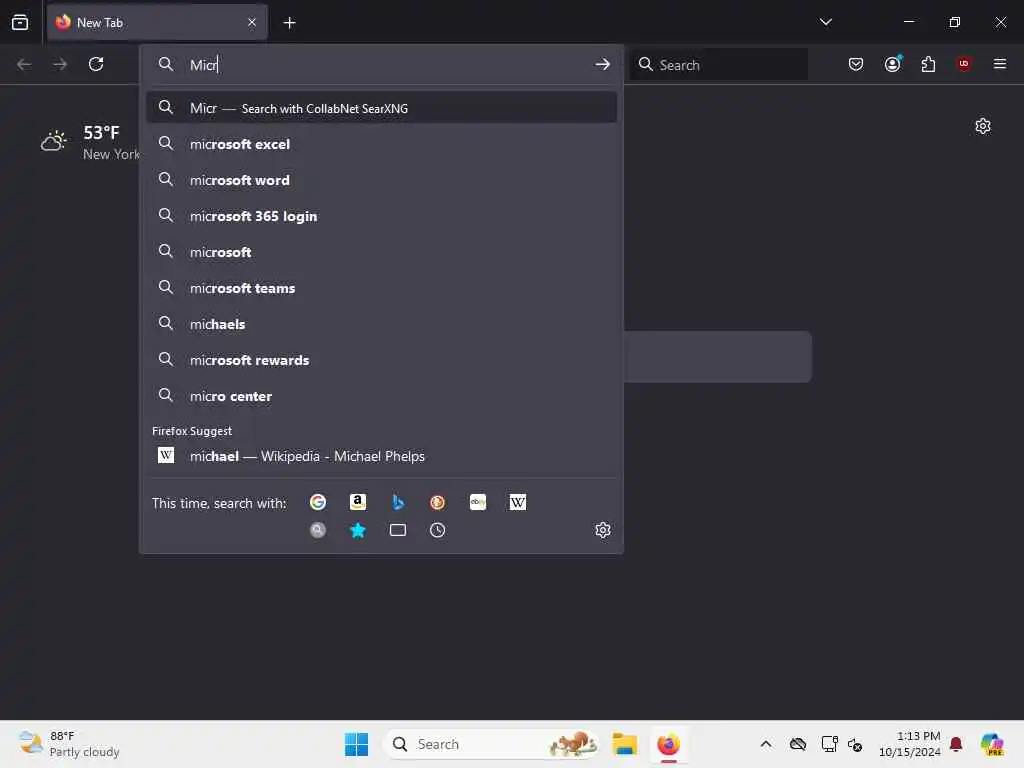This screenshot has width=1024, height=768.
Task: Search bookmarks via the blue star icon
Action: 358,530
